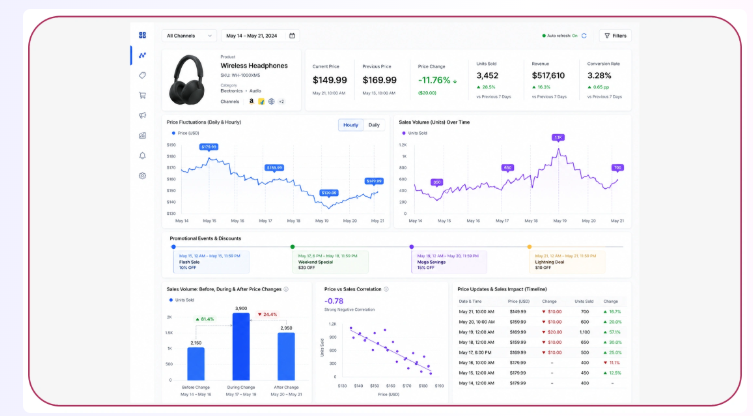The width and height of the screenshot is (753, 416).
Task: Open the shopping cart sidebar icon
Action: [x=142, y=95]
